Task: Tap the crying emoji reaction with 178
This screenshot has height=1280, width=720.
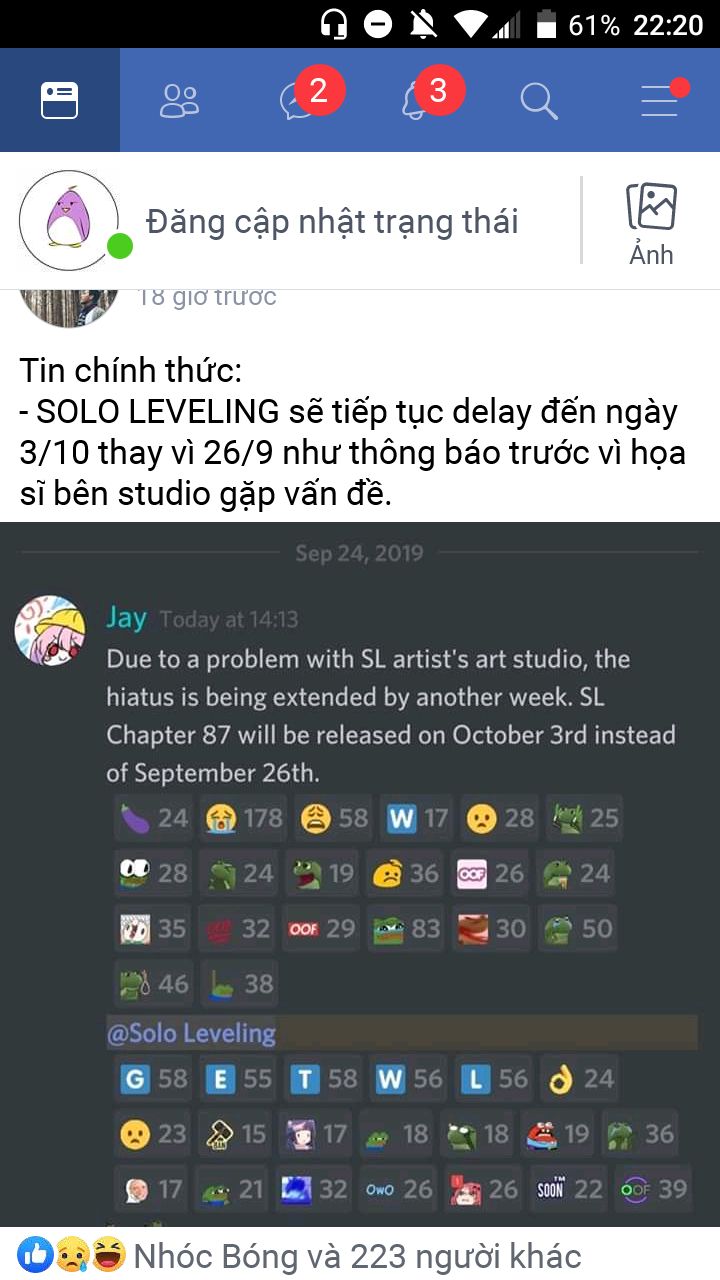Action: coord(243,818)
